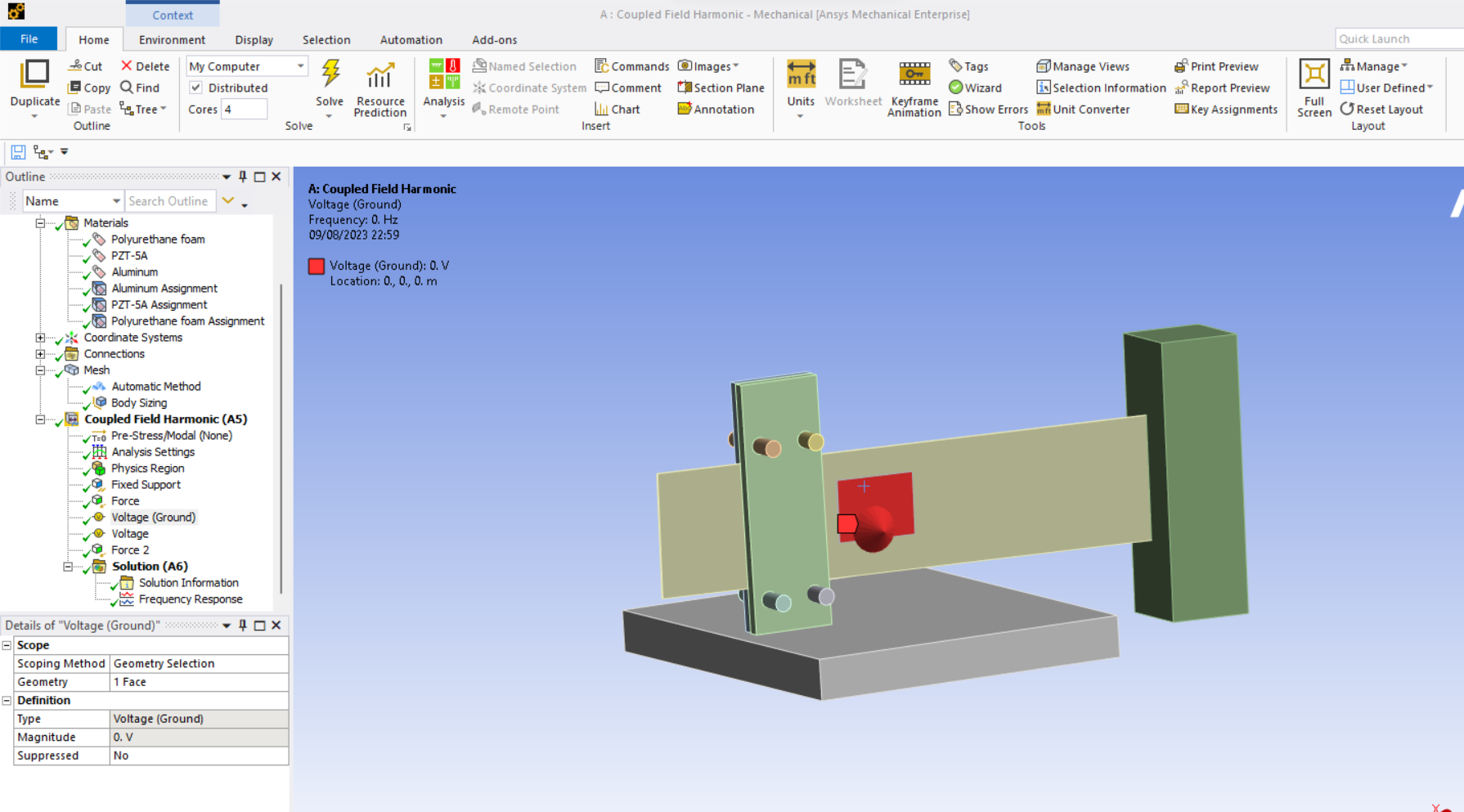
Task: Open the File menu
Action: tap(29, 39)
